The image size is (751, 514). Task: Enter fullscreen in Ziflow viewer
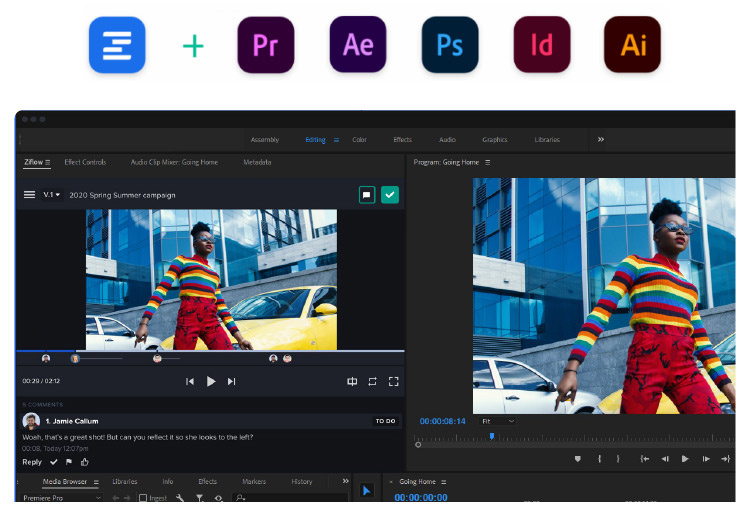click(394, 381)
